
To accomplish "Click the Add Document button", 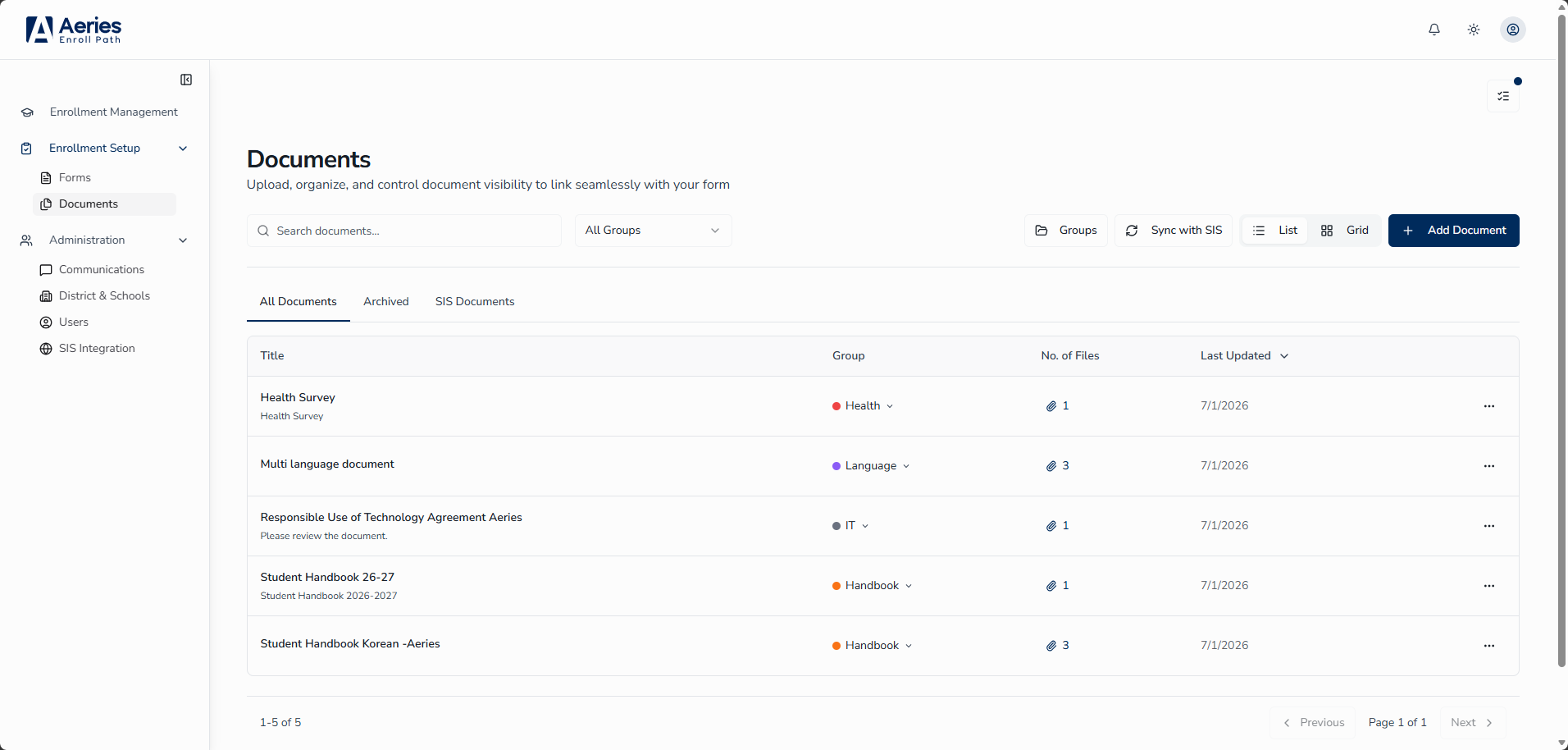I will (x=1453, y=231).
